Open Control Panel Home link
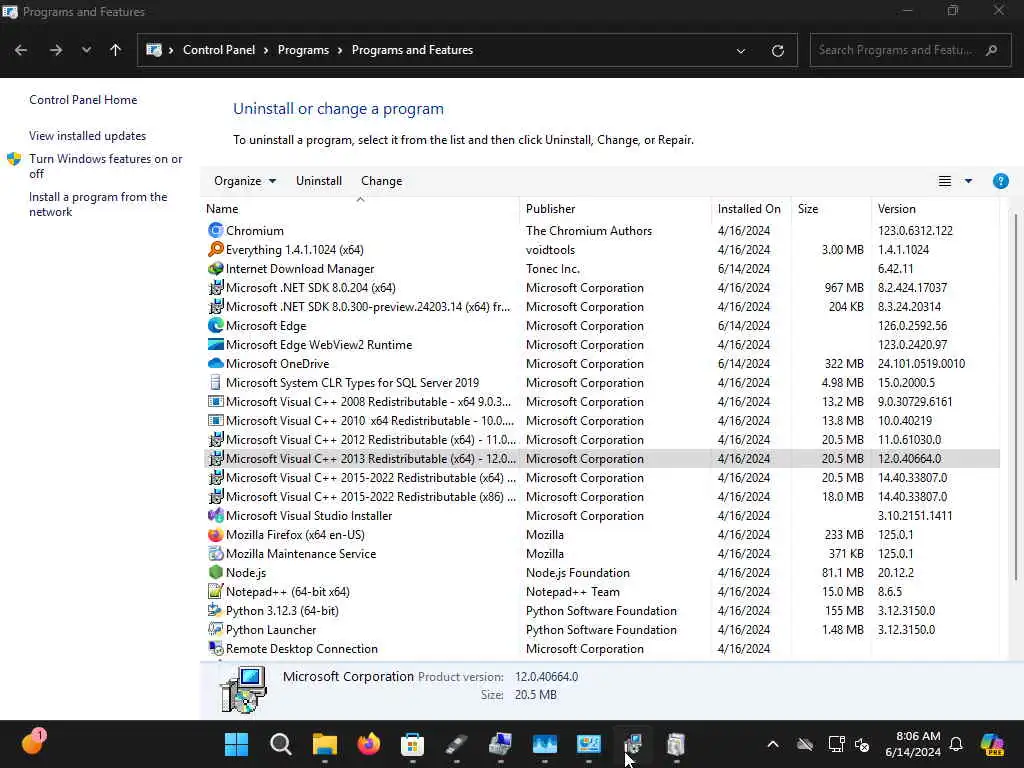Viewport: 1024px width, 768px height. (83, 100)
